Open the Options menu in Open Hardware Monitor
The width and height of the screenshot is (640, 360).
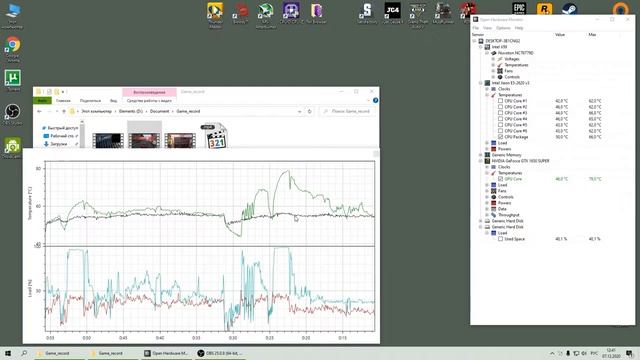click(x=503, y=28)
